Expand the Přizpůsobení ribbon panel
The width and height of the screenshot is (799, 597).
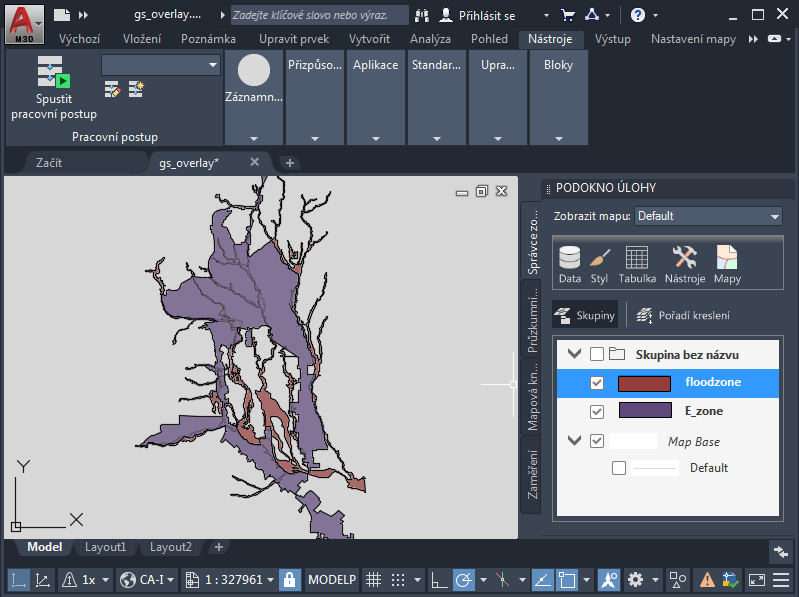tap(315, 139)
